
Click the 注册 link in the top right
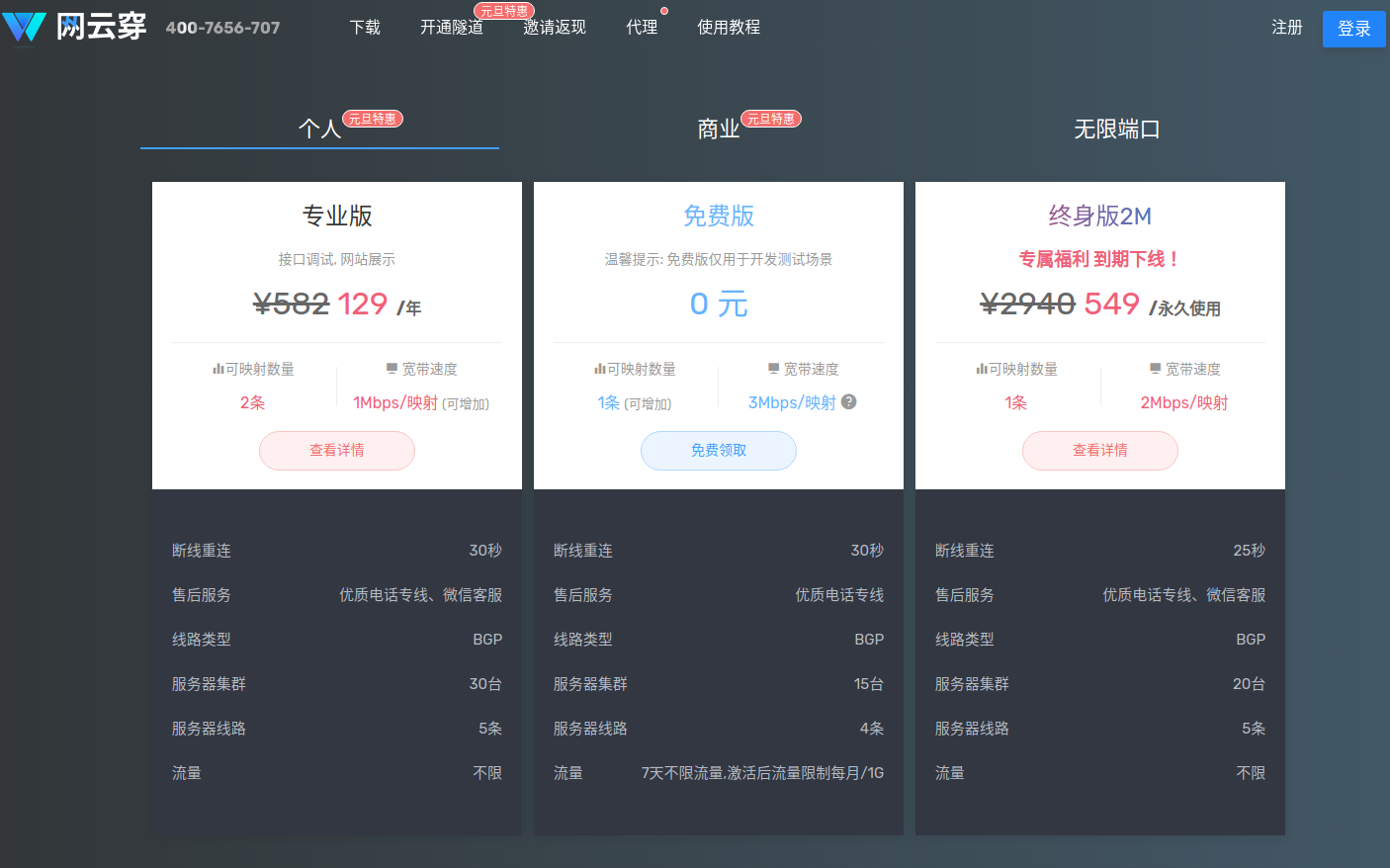pyautogui.click(x=1287, y=29)
